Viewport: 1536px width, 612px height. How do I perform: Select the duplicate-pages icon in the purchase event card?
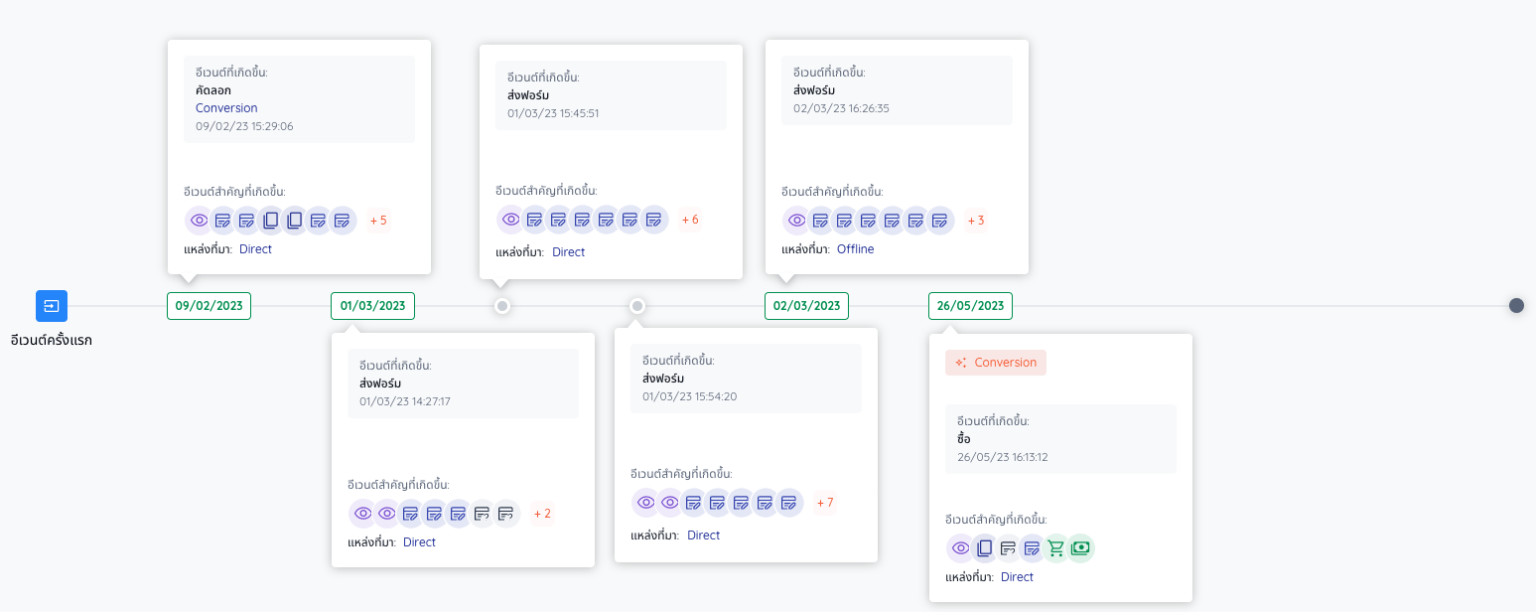pyautogui.click(x=985, y=548)
